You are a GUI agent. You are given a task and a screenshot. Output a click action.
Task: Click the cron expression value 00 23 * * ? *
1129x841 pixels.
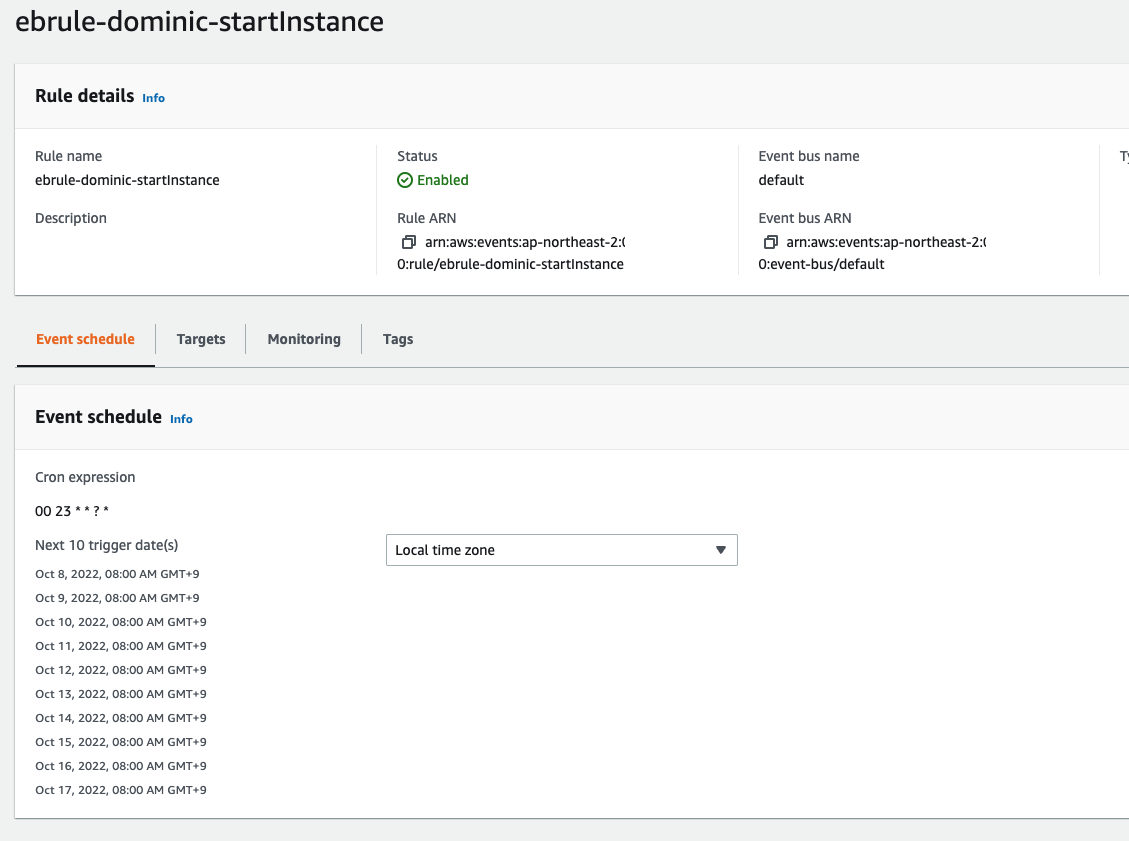tap(72, 511)
